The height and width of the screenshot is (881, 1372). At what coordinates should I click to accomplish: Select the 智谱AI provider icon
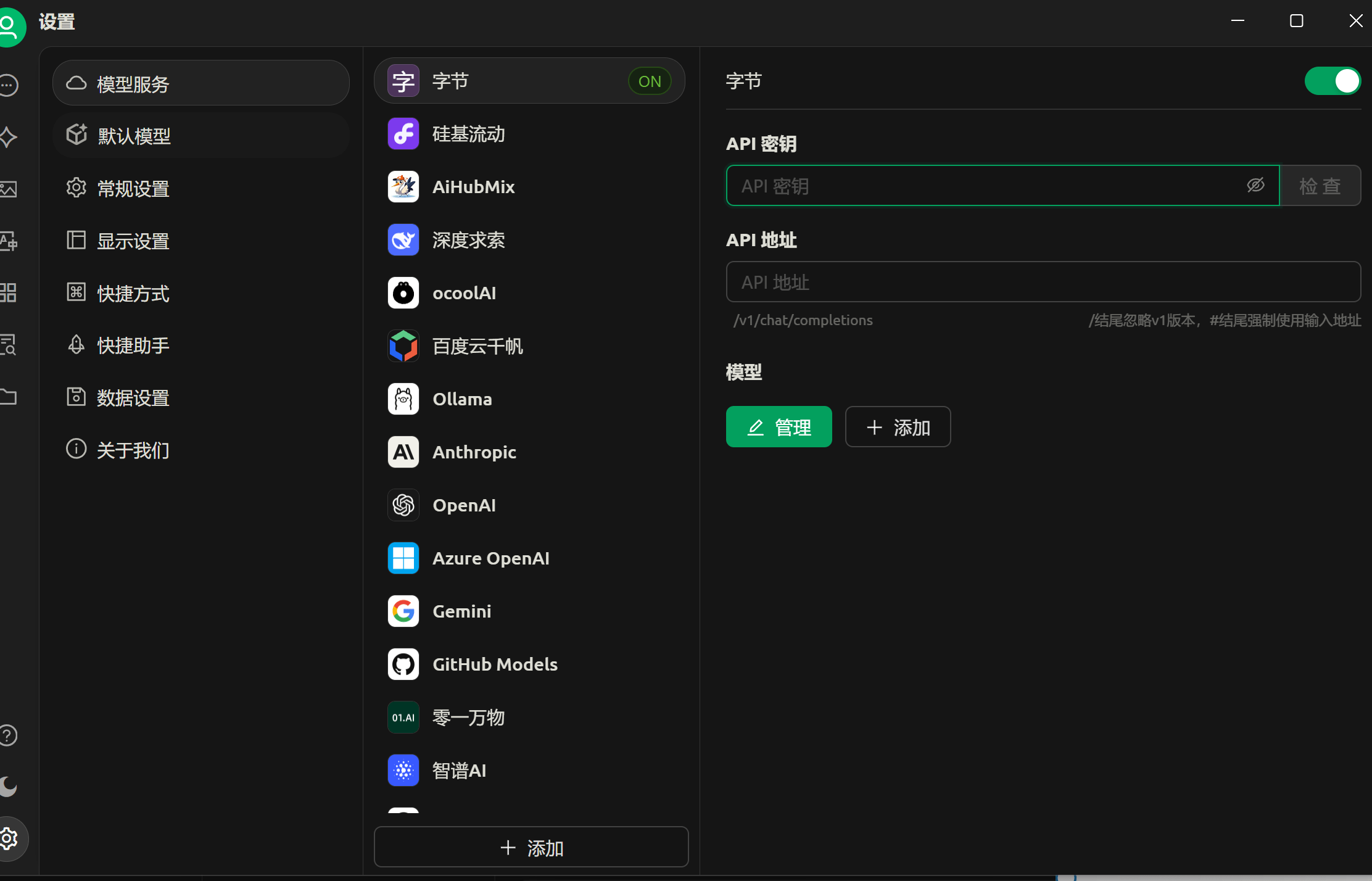403,771
